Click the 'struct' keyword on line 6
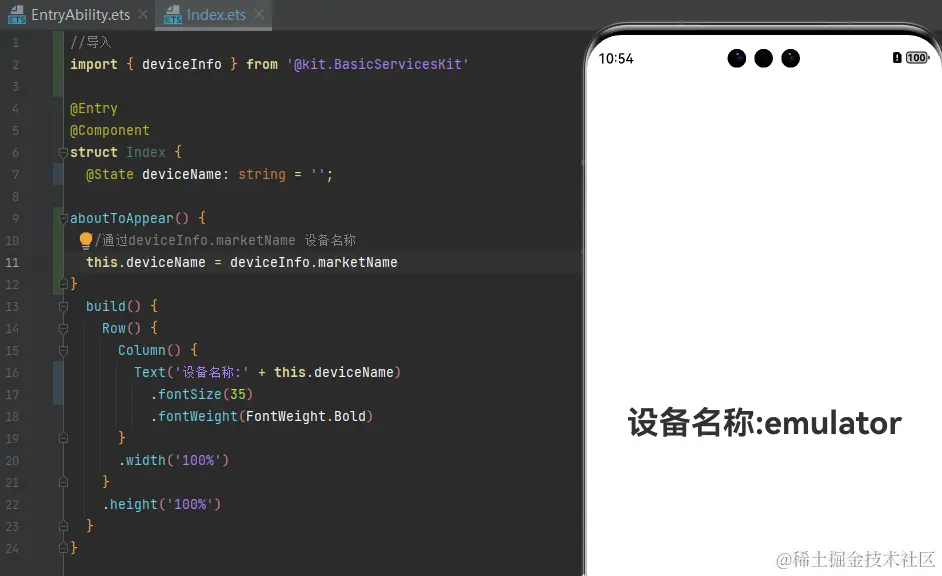The image size is (942, 576). [x=94, y=153]
